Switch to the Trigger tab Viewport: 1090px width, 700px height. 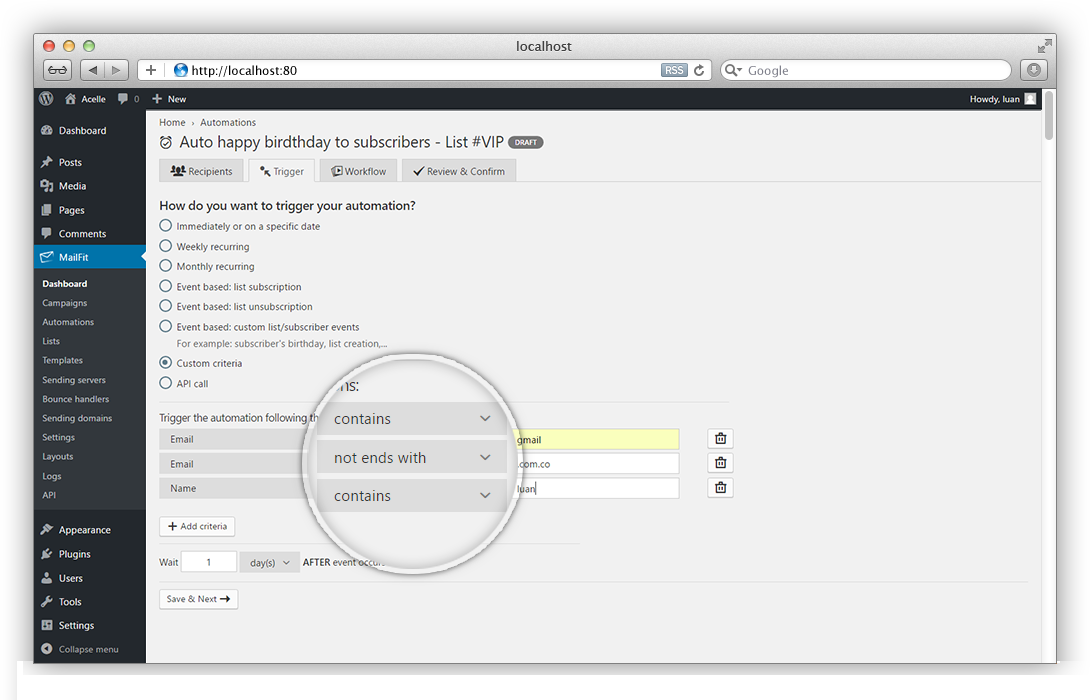(x=282, y=171)
